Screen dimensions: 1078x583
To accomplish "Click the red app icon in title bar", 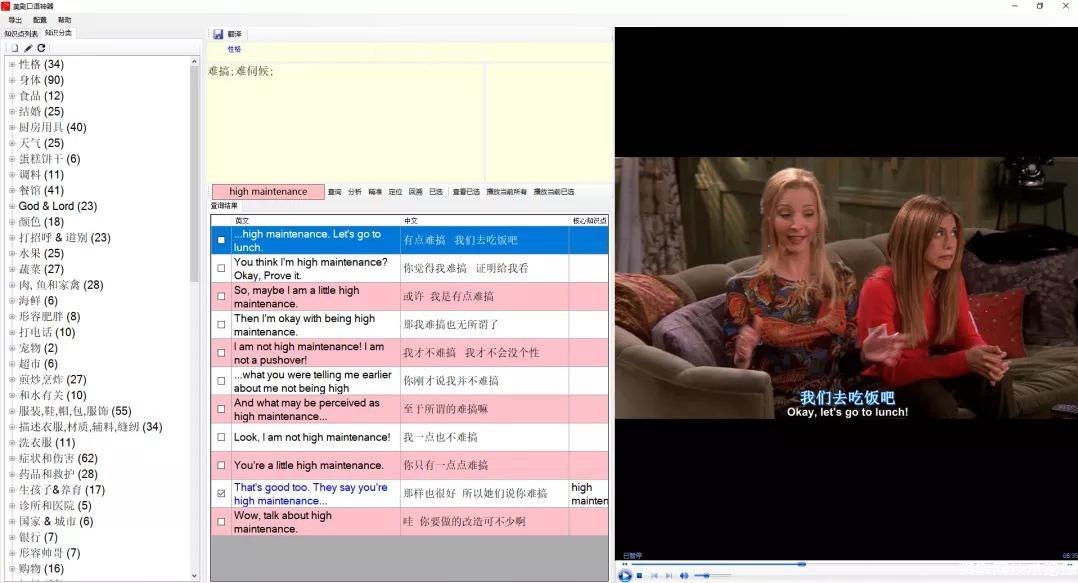I will tap(6, 6).
